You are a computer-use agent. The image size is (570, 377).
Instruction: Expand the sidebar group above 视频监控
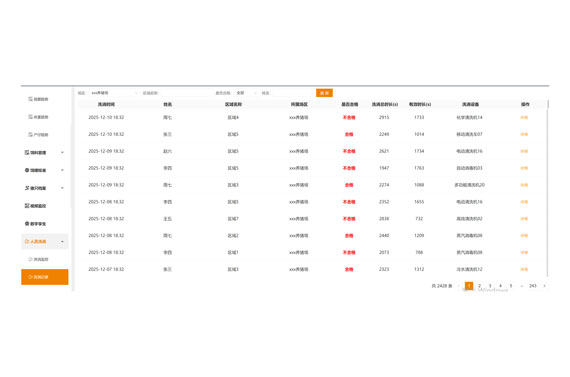click(44, 188)
